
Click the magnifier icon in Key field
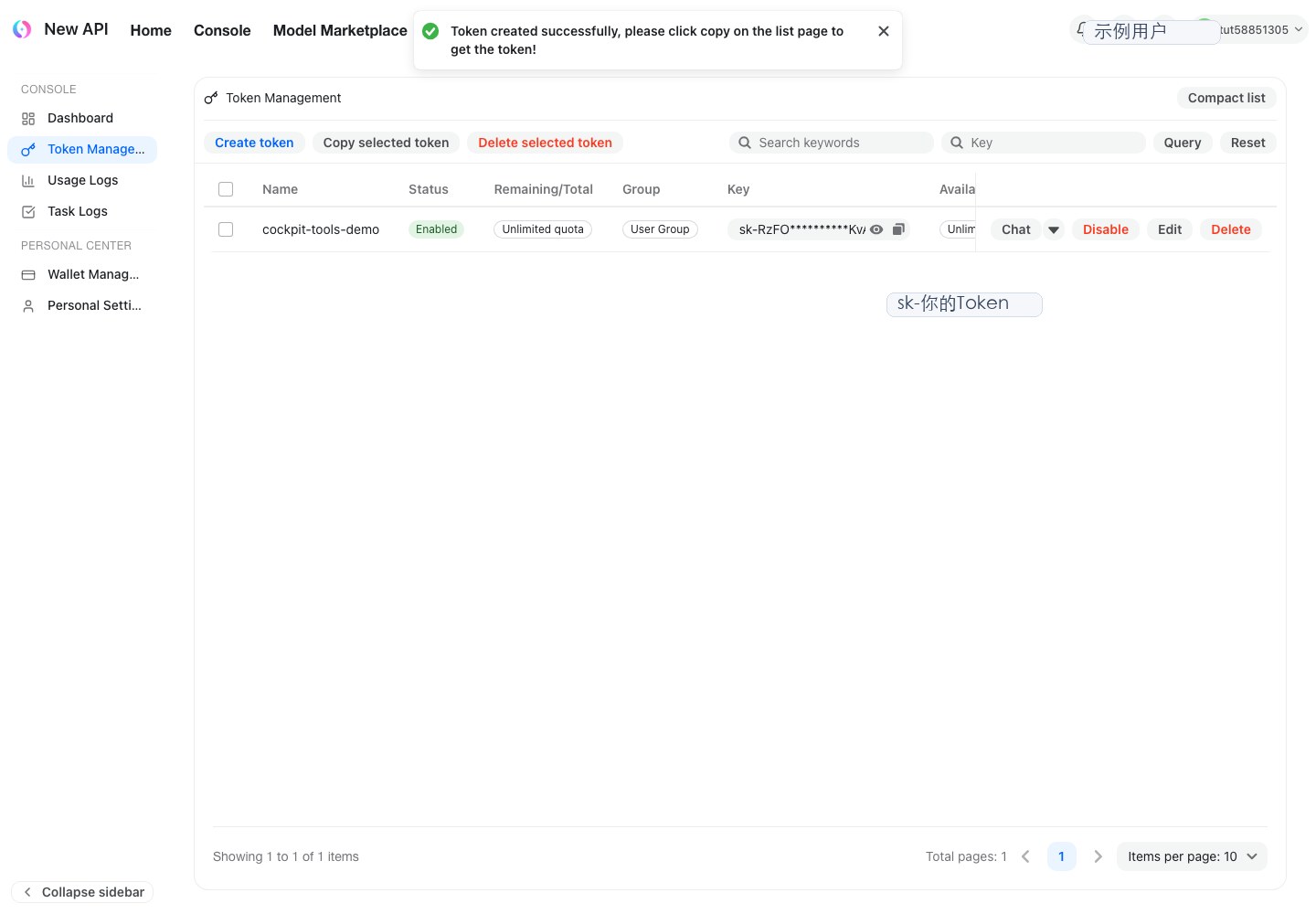tap(957, 143)
